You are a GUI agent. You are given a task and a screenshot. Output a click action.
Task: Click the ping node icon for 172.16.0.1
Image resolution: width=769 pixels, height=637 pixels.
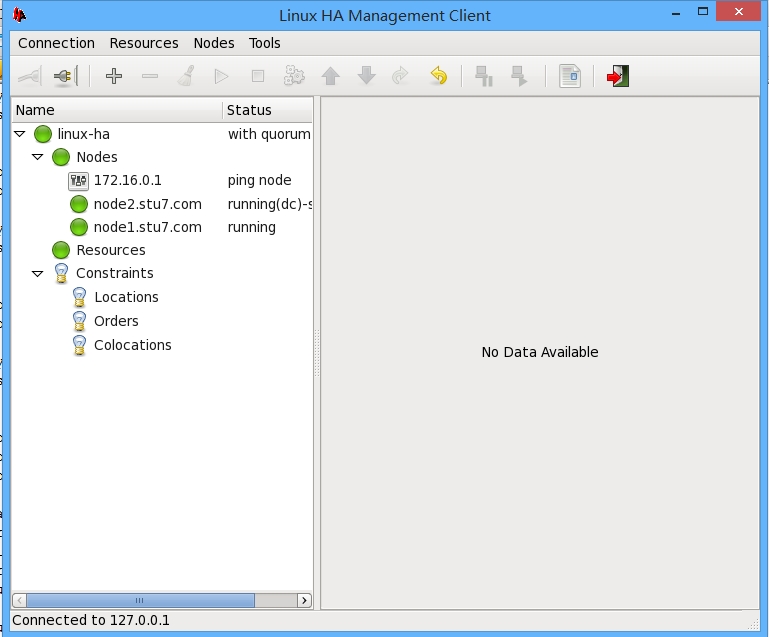pos(78,181)
